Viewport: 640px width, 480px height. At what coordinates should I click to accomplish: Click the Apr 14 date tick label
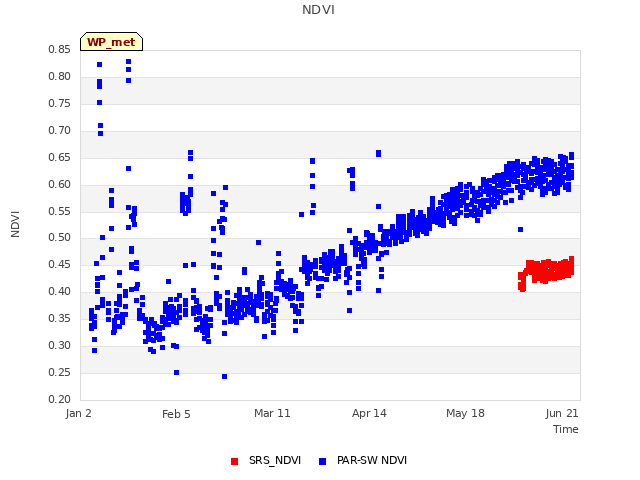pyautogui.click(x=369, y=413)
